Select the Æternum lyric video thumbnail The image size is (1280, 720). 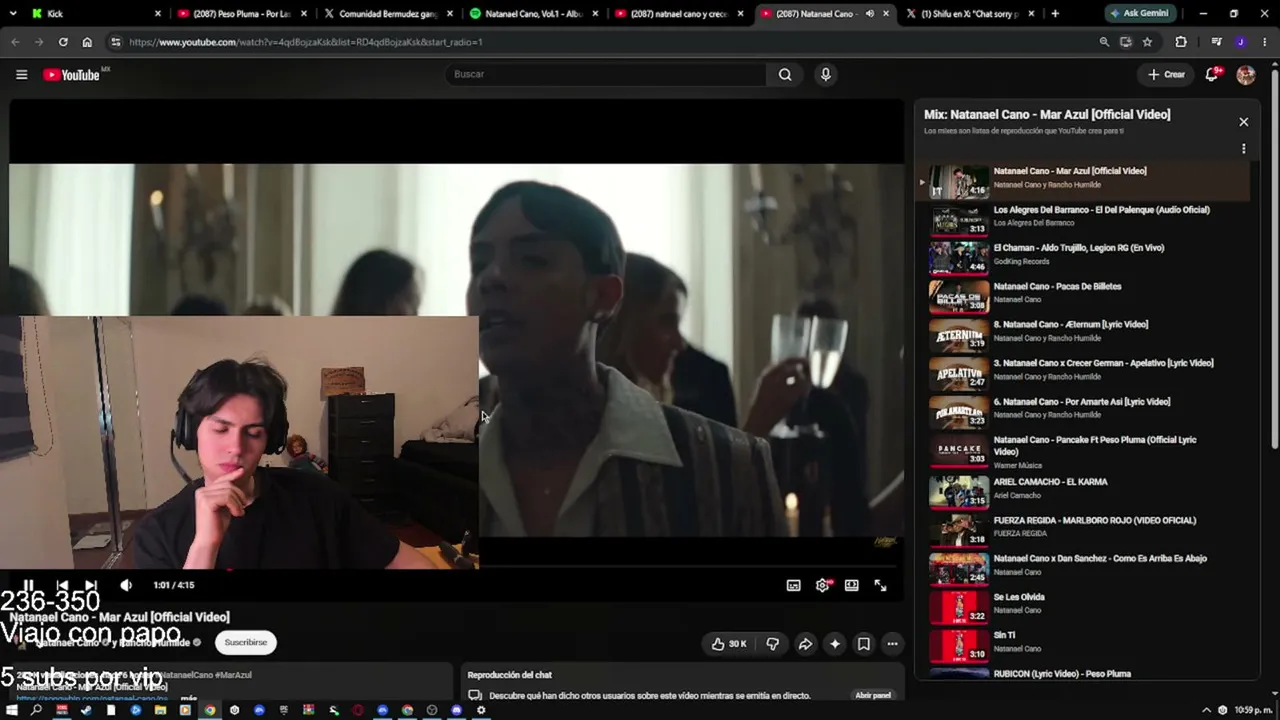click(959, 335)
